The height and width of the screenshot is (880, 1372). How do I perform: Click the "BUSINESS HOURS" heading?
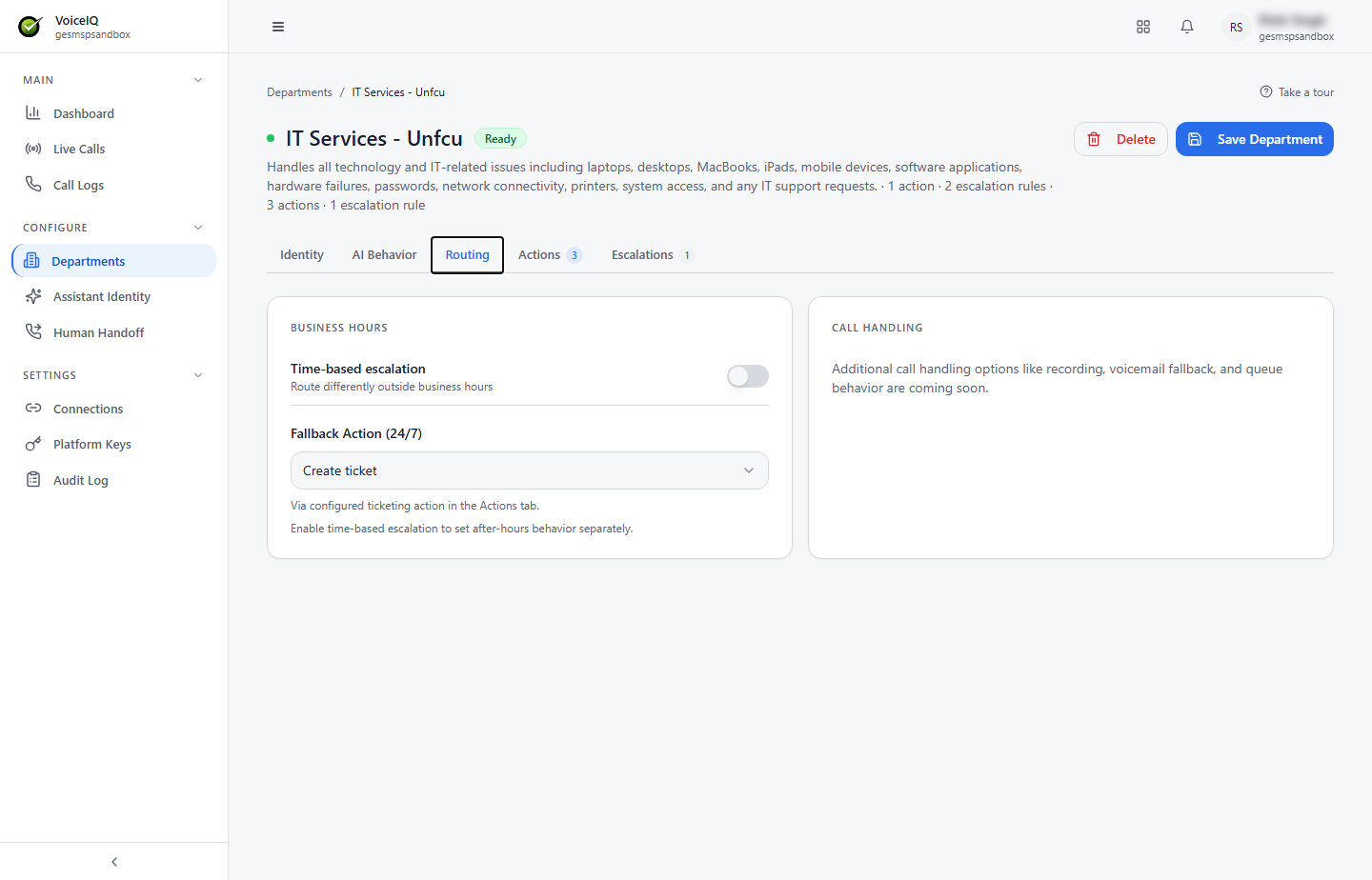tap(339, 328)
